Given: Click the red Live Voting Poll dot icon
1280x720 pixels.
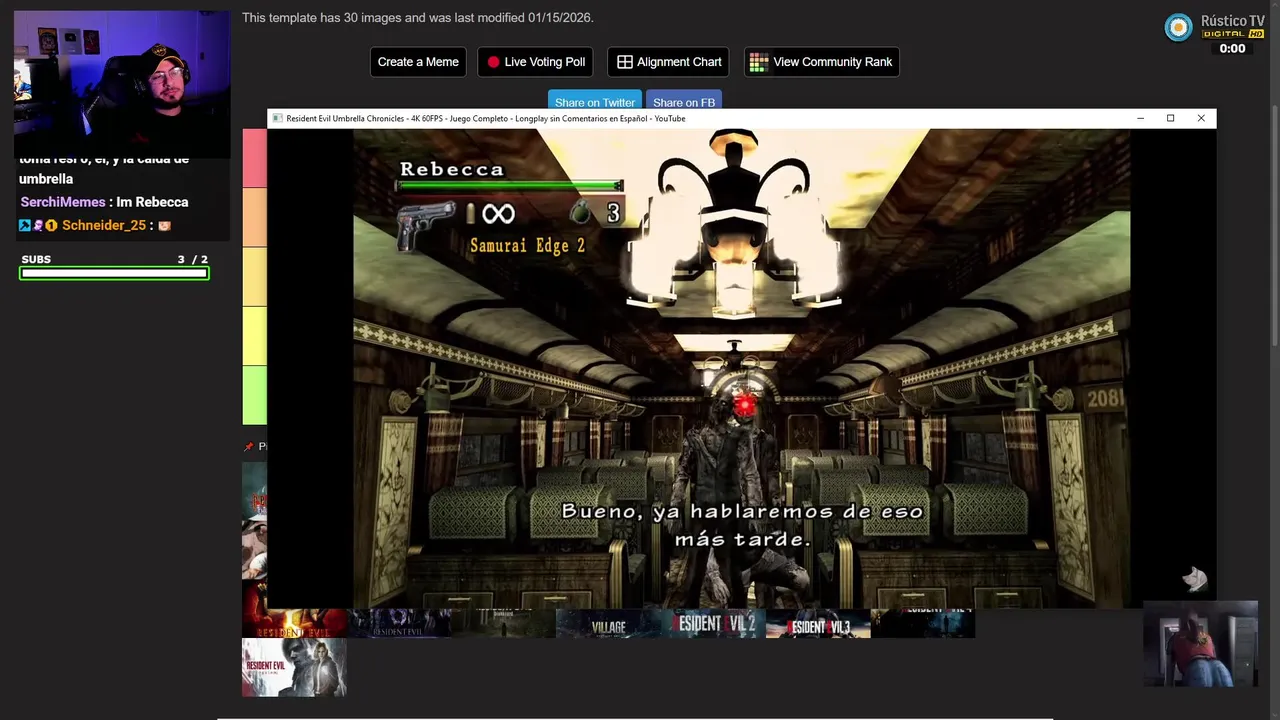Looking at the screenshot, I should [493, 62].
